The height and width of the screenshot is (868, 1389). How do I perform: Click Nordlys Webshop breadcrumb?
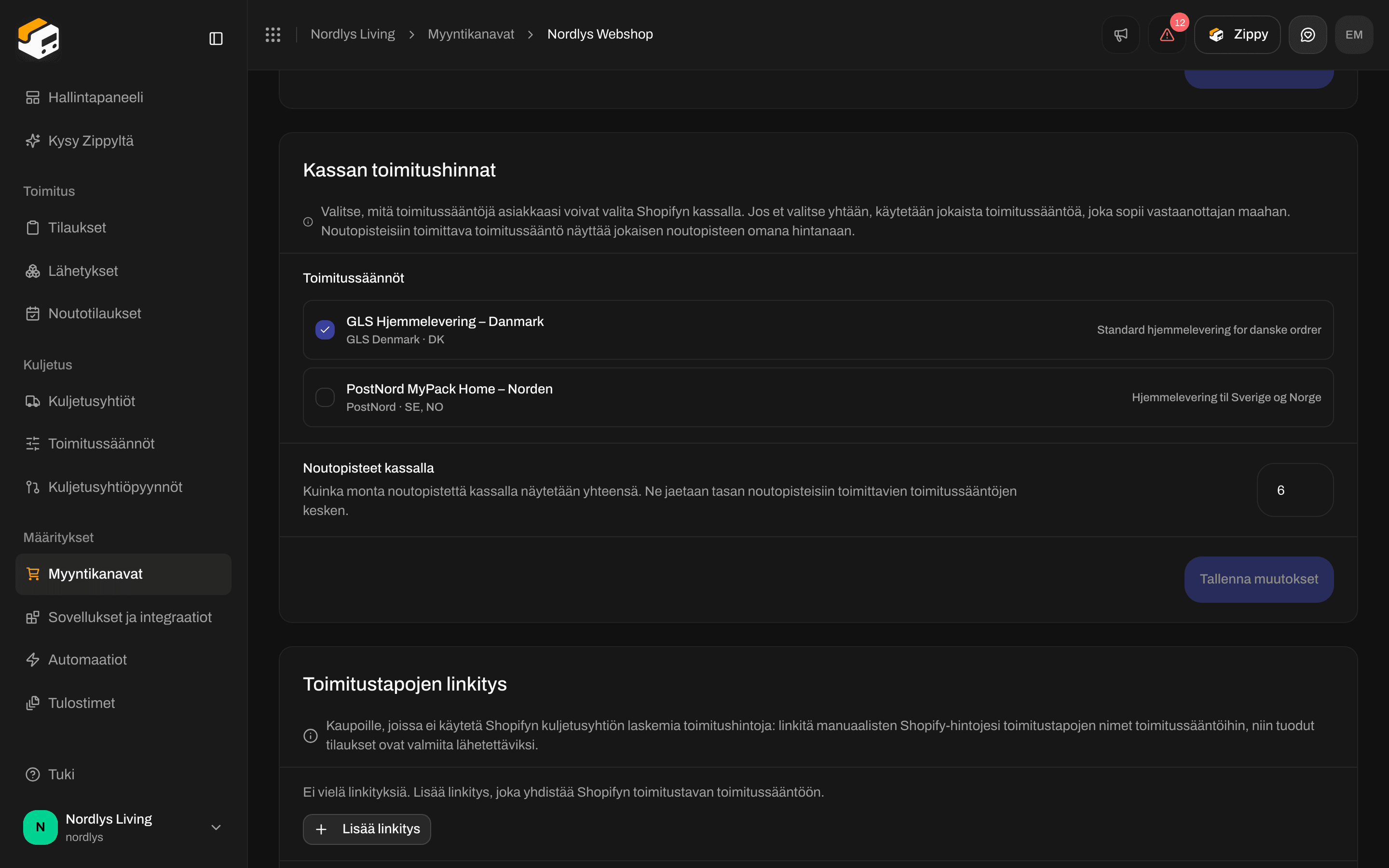(x=600, y=34)
